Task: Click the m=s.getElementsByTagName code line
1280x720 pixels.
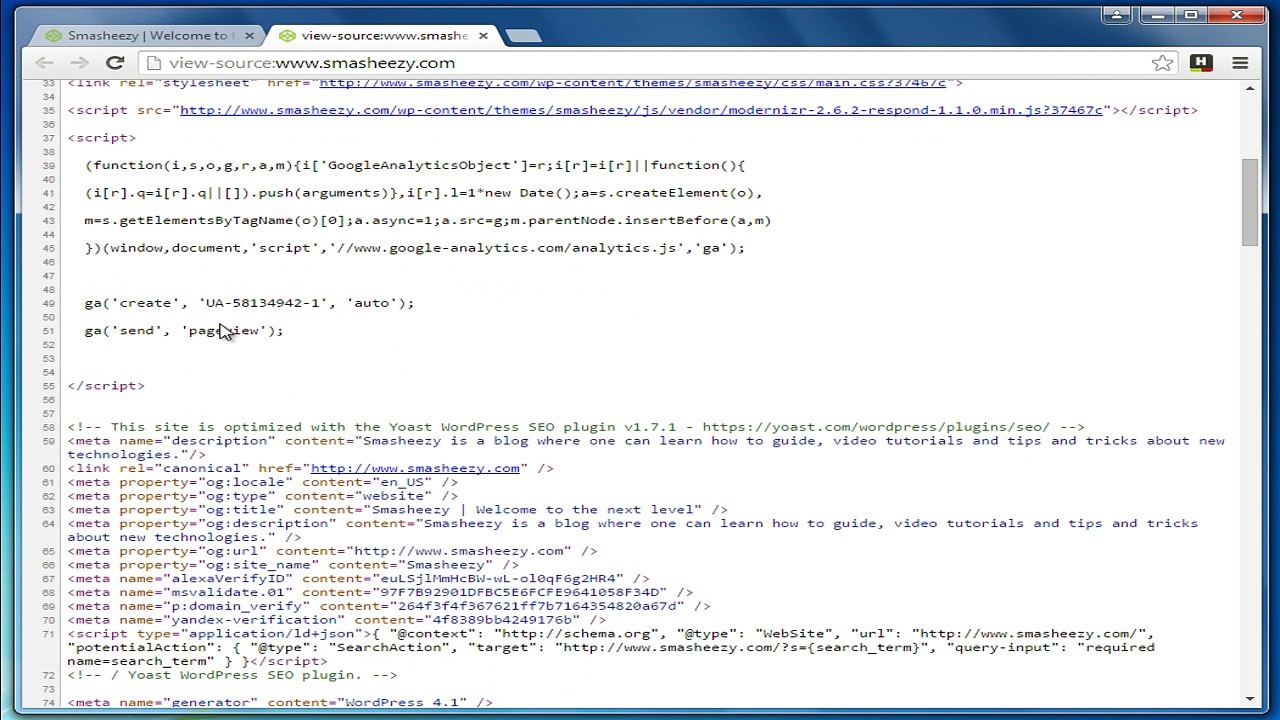Action: 428,221
